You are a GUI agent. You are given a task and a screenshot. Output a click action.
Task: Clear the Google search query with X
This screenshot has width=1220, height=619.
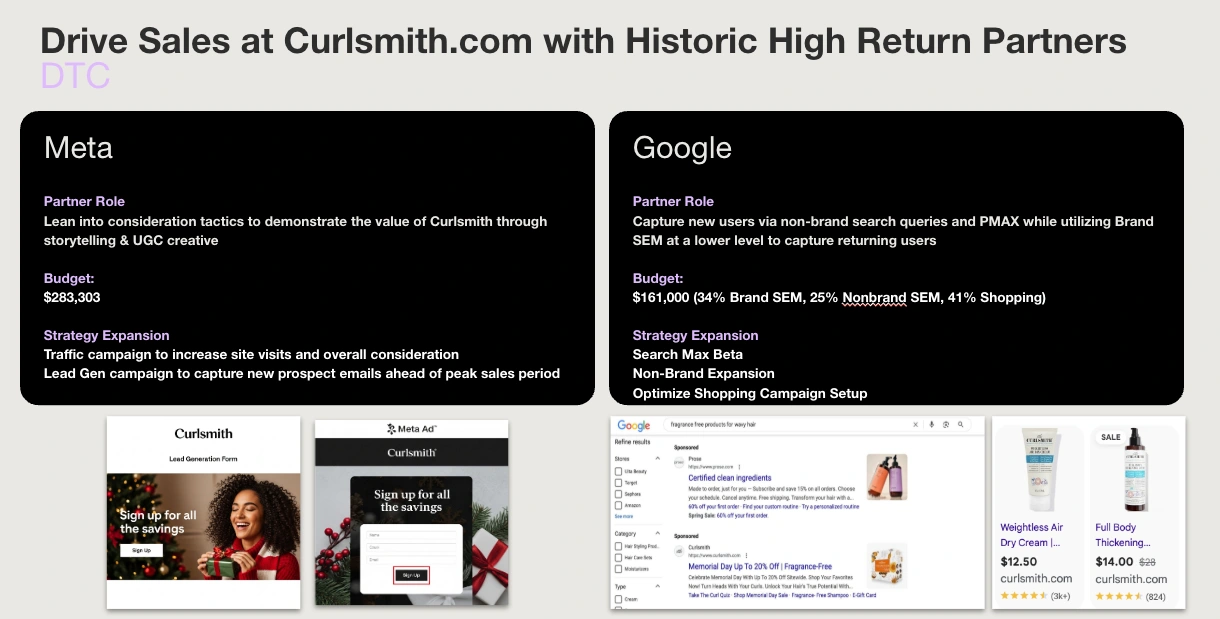coord(915,424)
